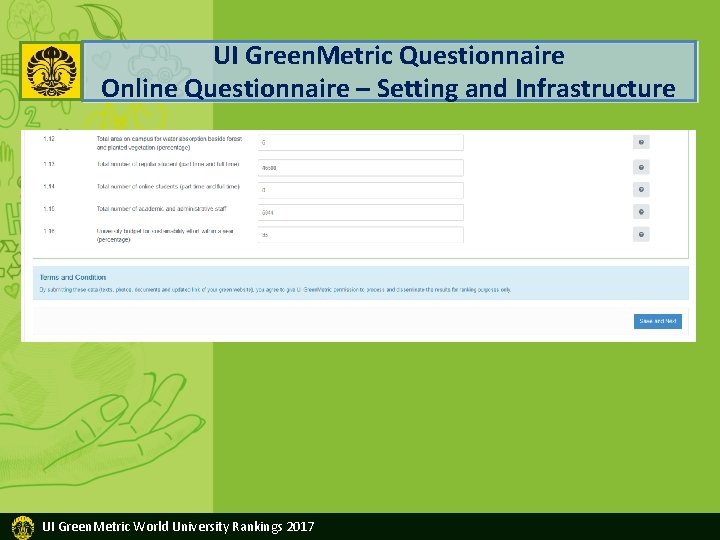Click the label 'Total number of academic and administrative staff'

click(162, 208)
